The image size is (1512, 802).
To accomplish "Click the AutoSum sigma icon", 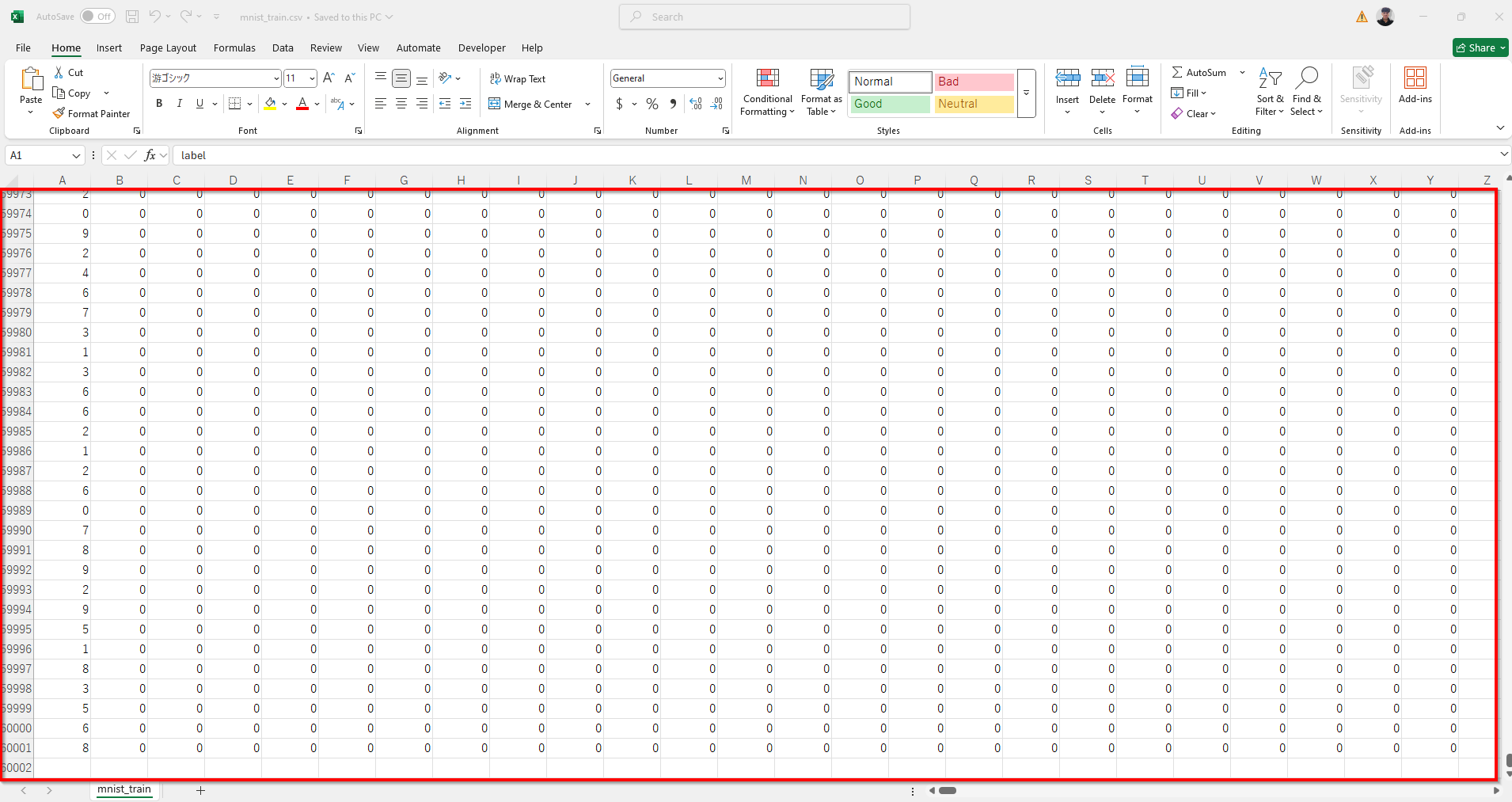I will point(1177,72).
